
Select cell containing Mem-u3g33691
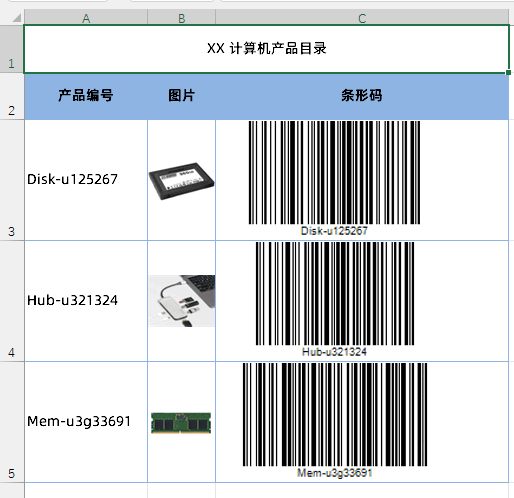pos(86,422)
